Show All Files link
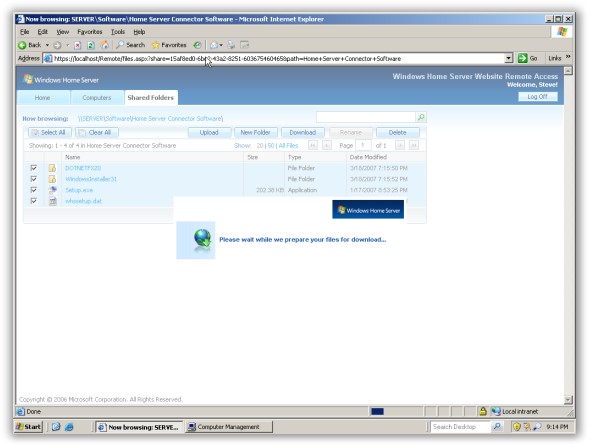 [x=288, y=145]
